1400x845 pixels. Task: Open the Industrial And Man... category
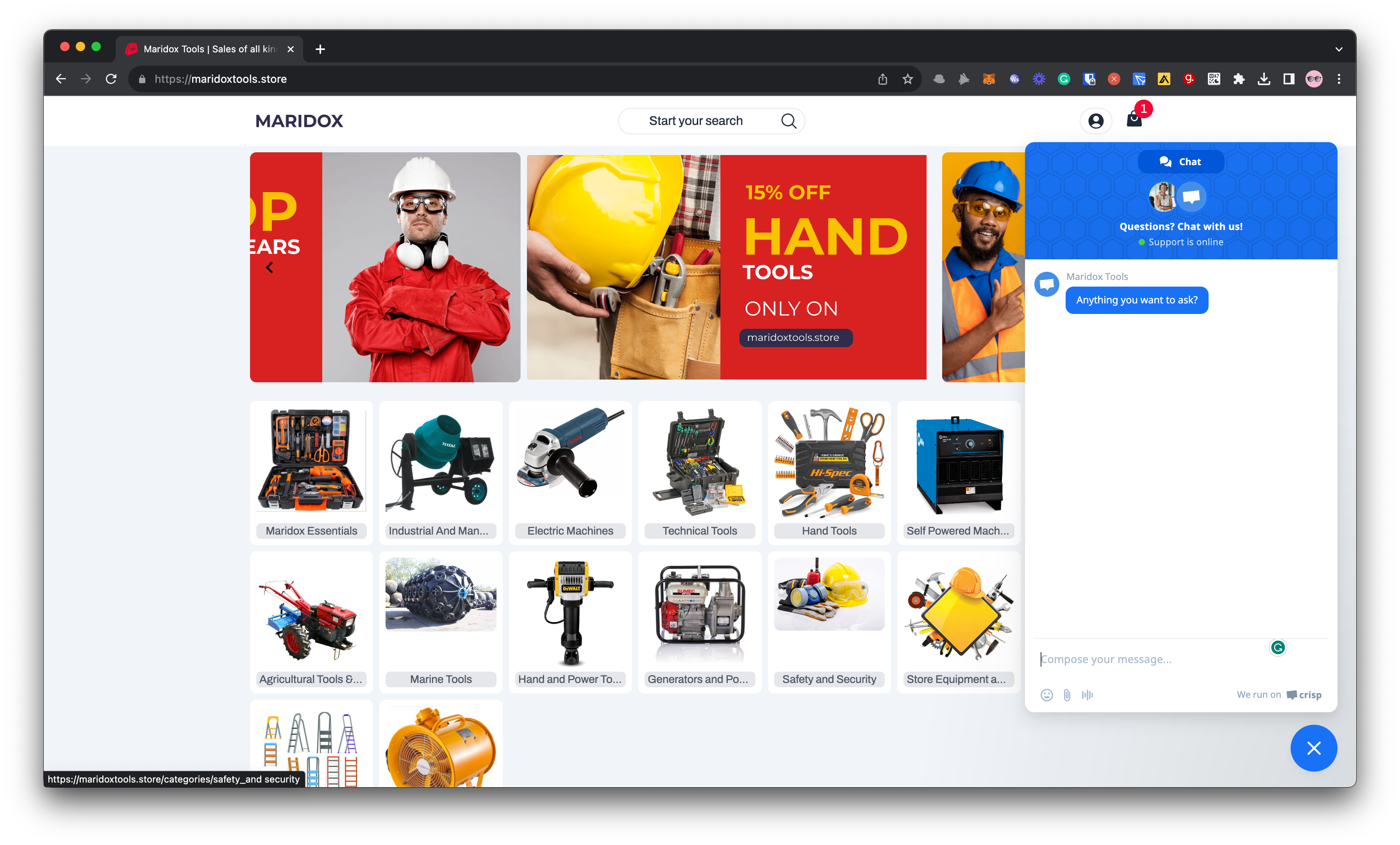440,472
